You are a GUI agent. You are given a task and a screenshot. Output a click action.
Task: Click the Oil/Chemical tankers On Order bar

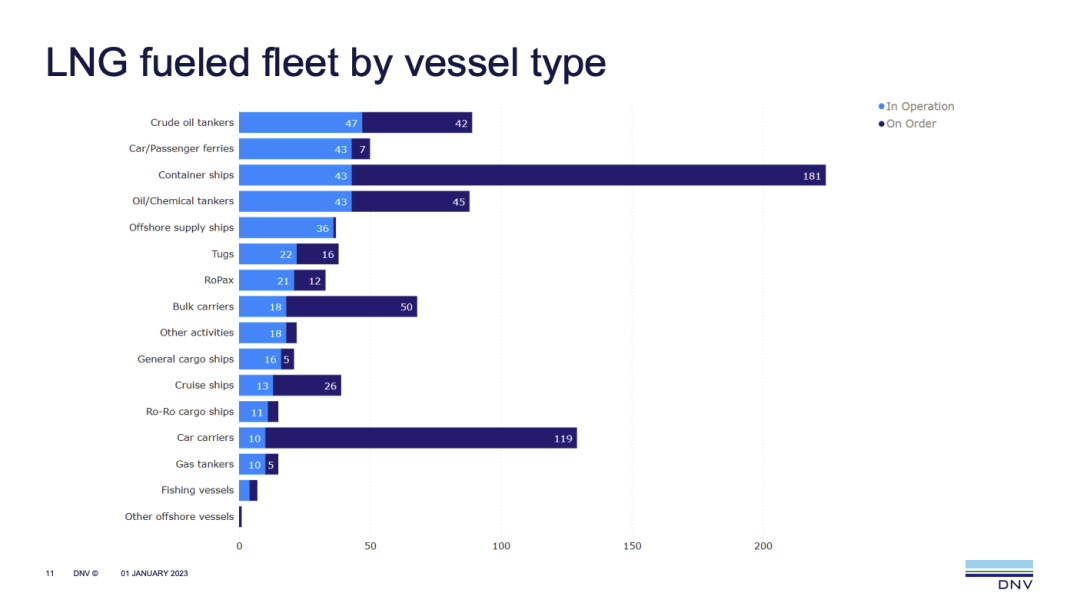410,202
